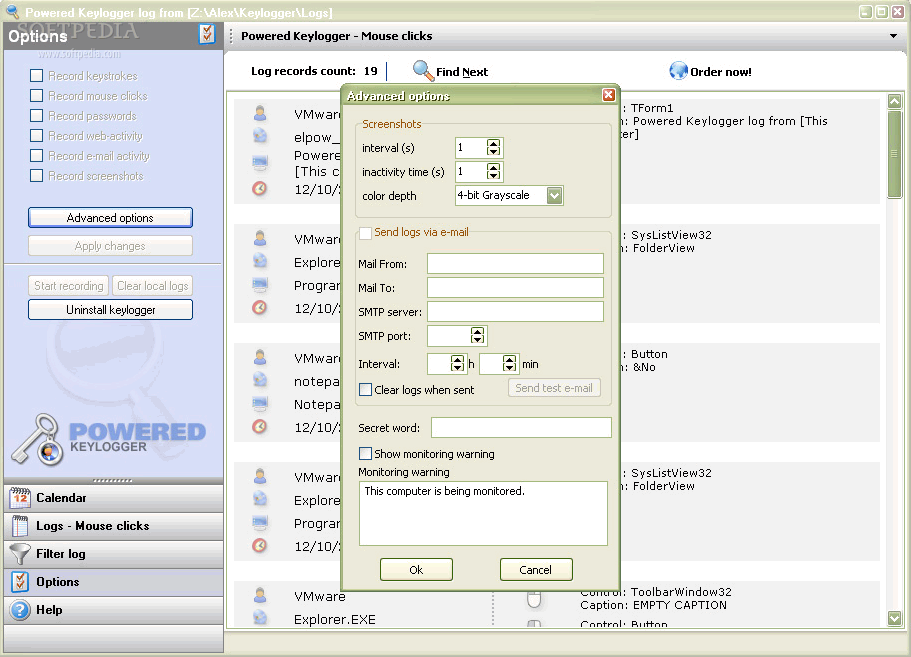Click the Mail To input field
Image resolution: width=911 pixels, height=657 pixels.
click(515, 287)
